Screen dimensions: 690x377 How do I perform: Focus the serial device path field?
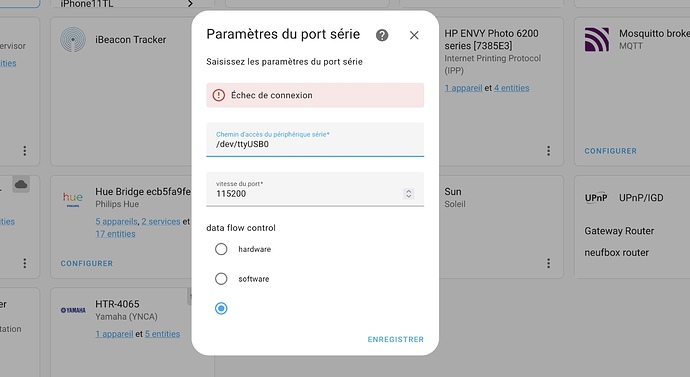[315, 139]
